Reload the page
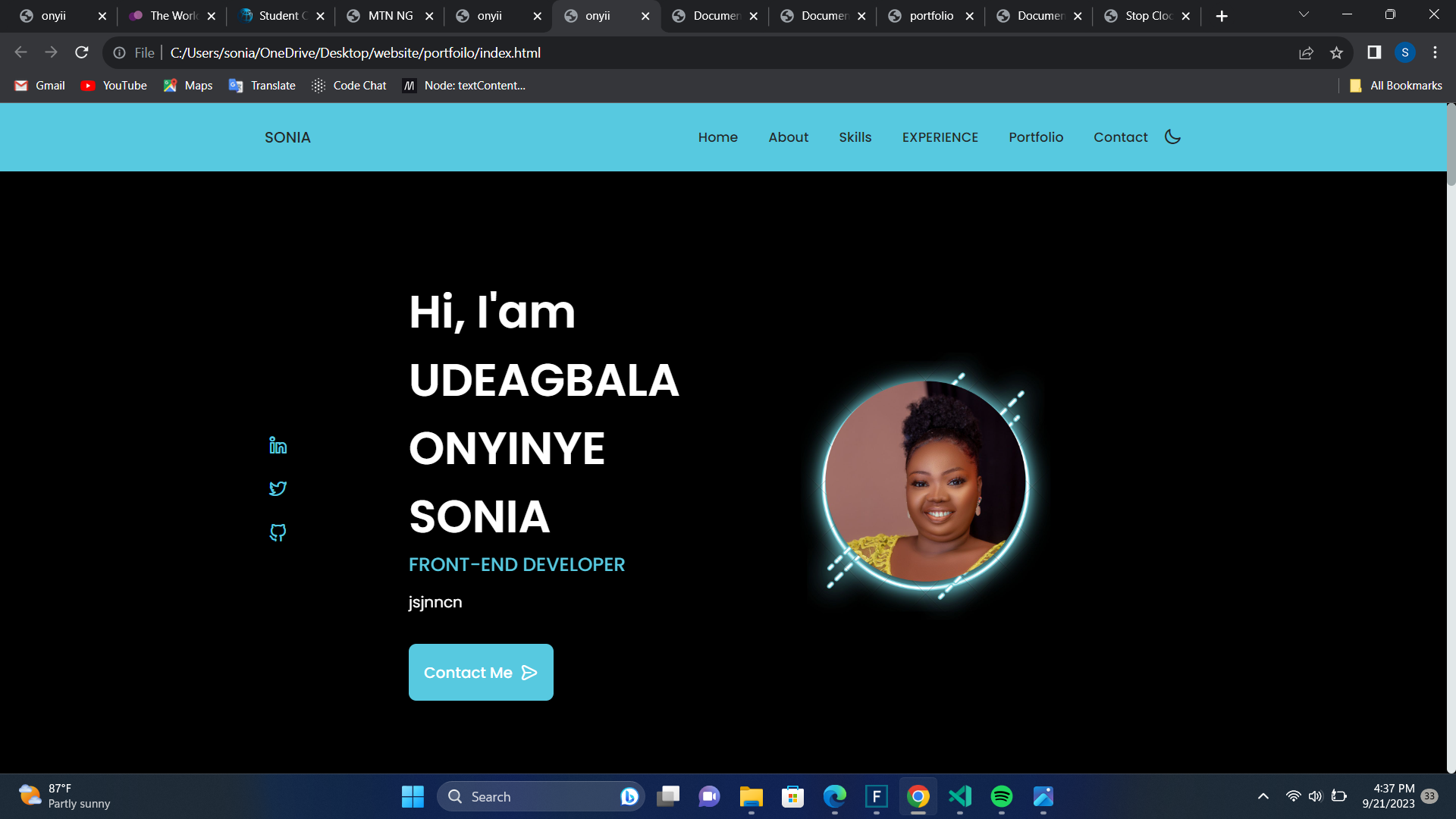 pyautogui.click(x=82, y=53)
